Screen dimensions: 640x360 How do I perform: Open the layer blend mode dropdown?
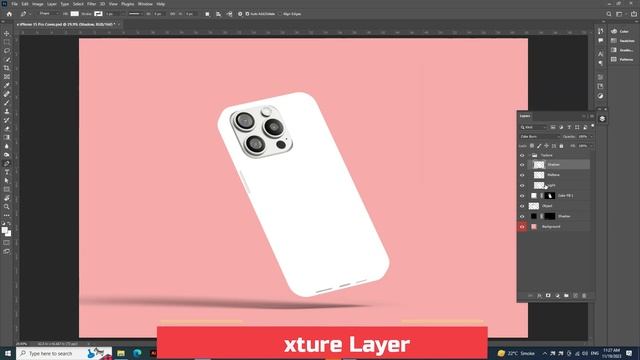[539, 137]
